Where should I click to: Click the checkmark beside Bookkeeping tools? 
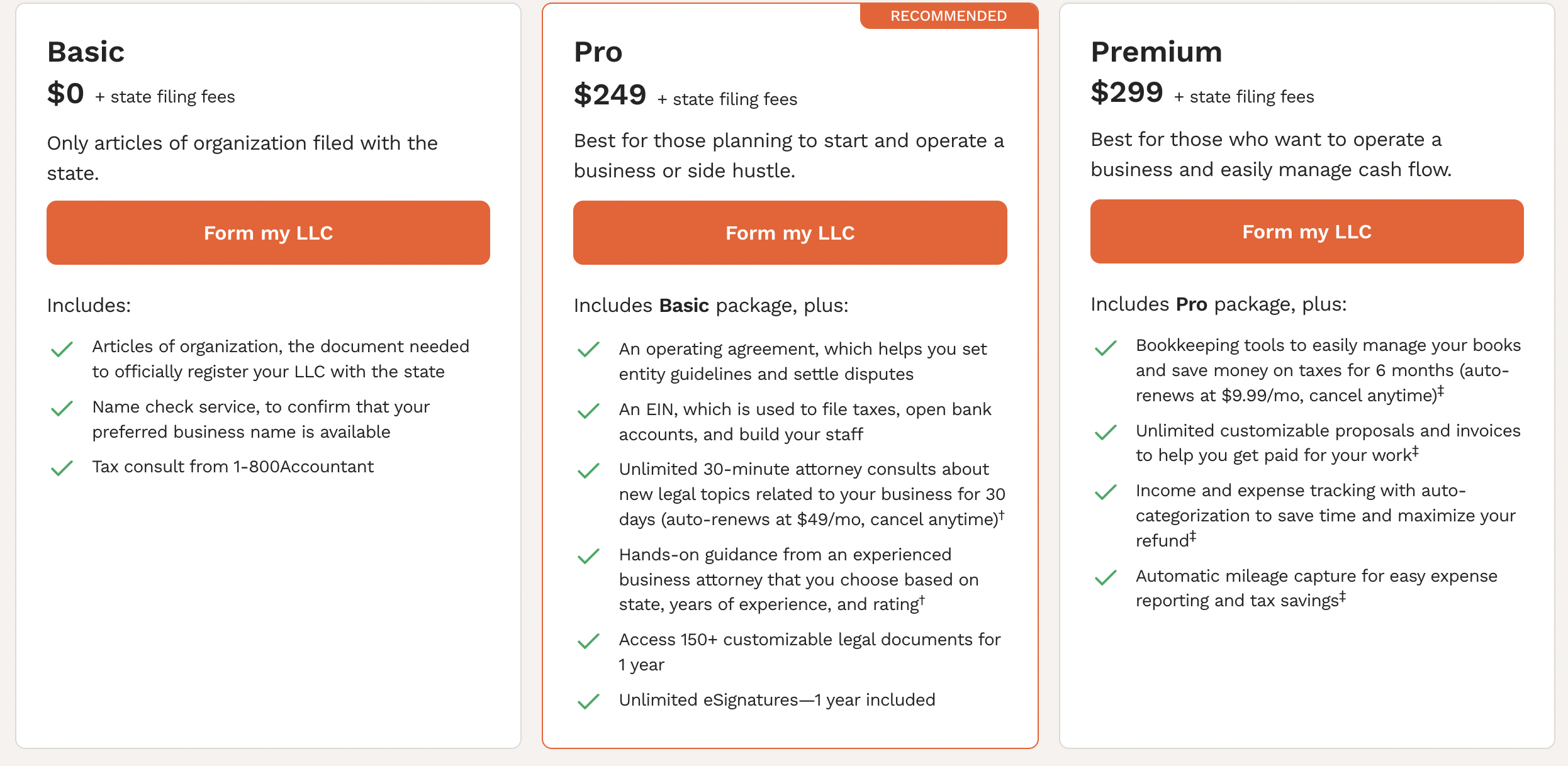coord(1106,347)
